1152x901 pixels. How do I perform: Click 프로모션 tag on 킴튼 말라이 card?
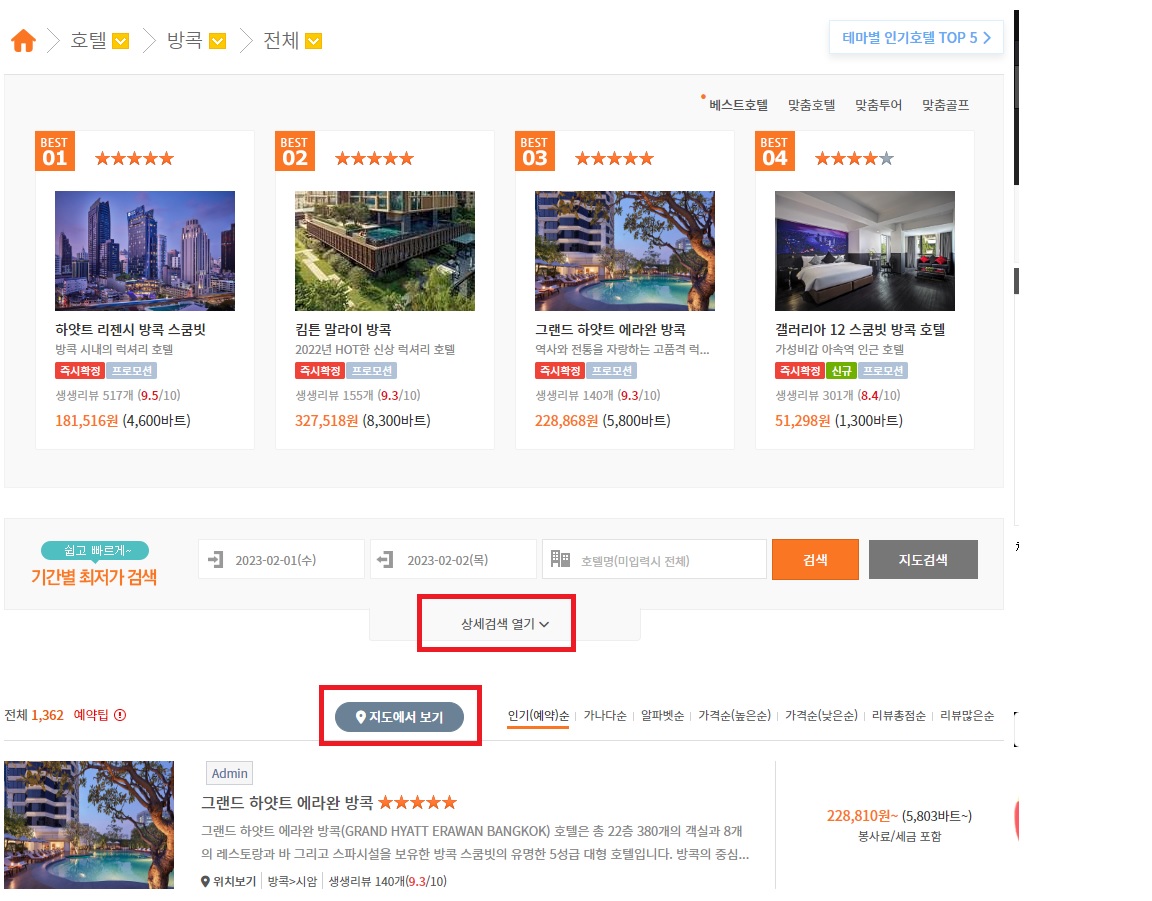coord(372,370)
